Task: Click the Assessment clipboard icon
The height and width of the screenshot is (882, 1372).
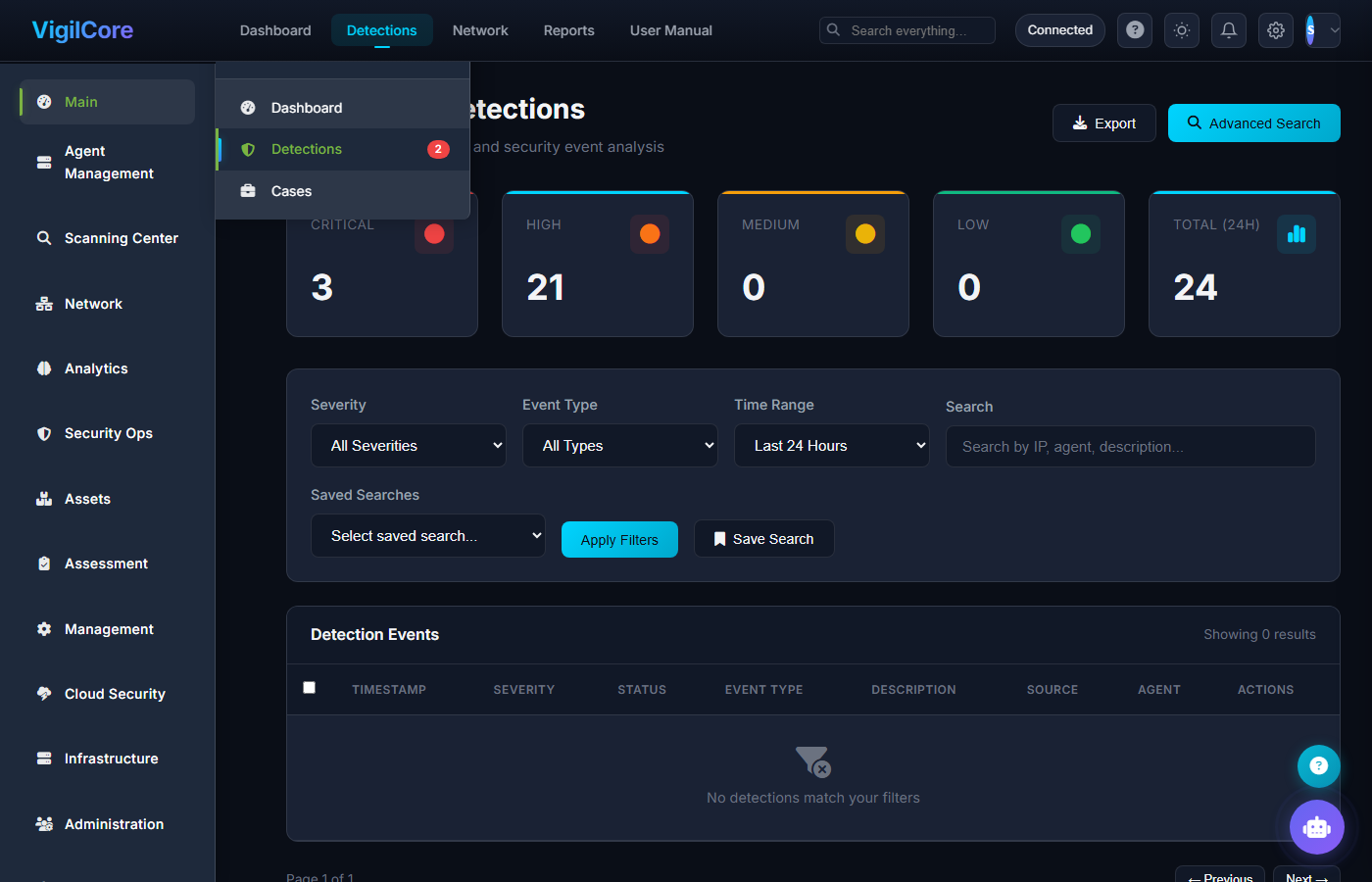Action: tap(44, 563)
